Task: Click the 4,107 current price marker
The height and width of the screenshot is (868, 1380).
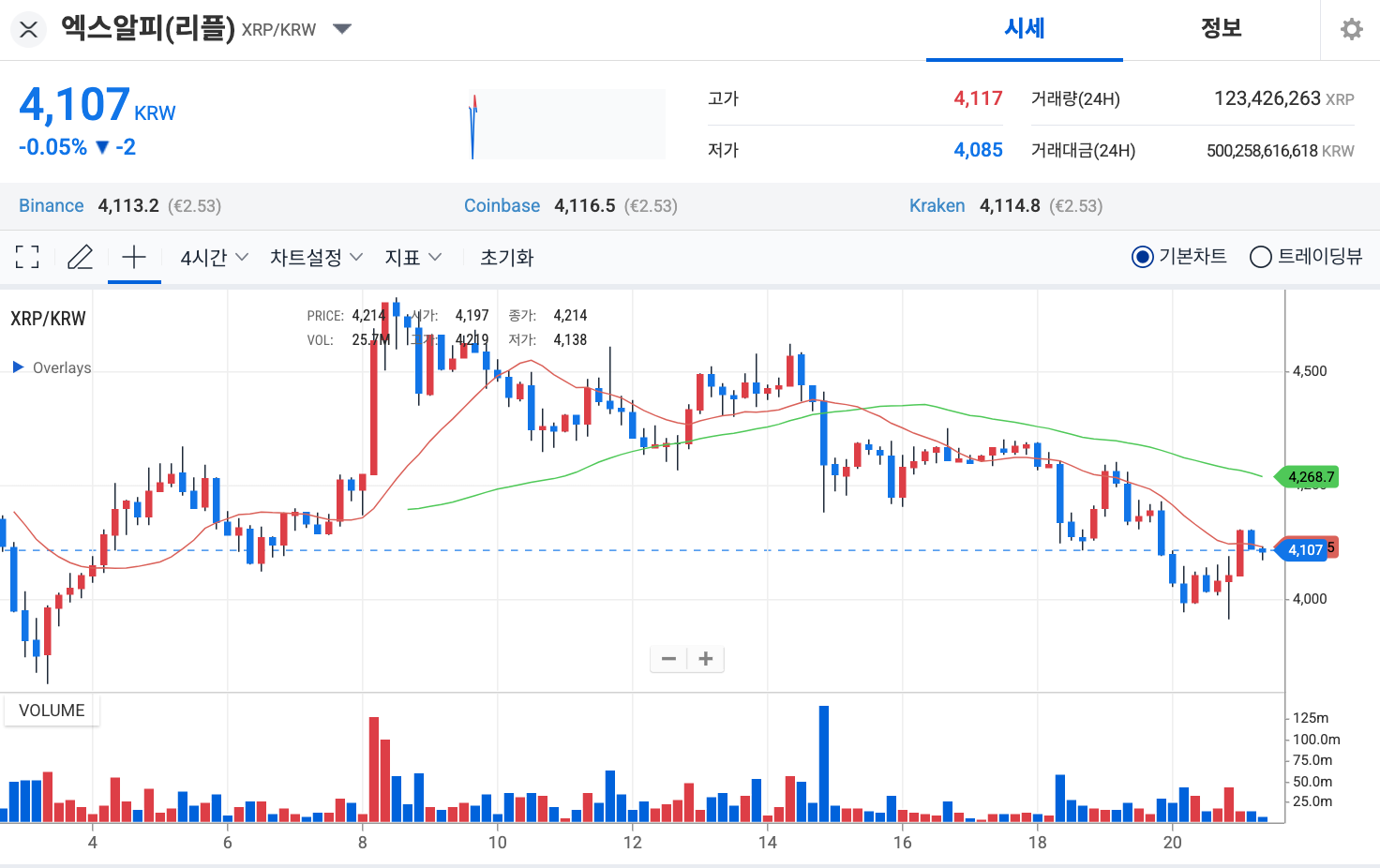Action: tap(1305, 549)
